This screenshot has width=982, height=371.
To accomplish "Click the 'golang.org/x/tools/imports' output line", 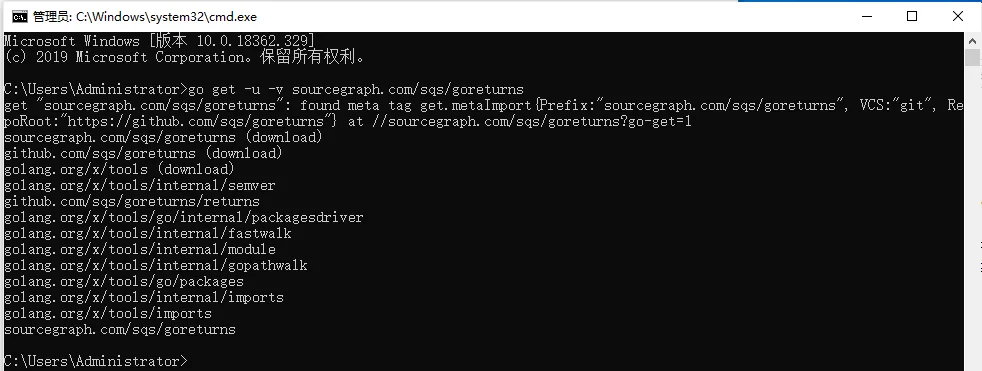I will click(x=108, y=313).
